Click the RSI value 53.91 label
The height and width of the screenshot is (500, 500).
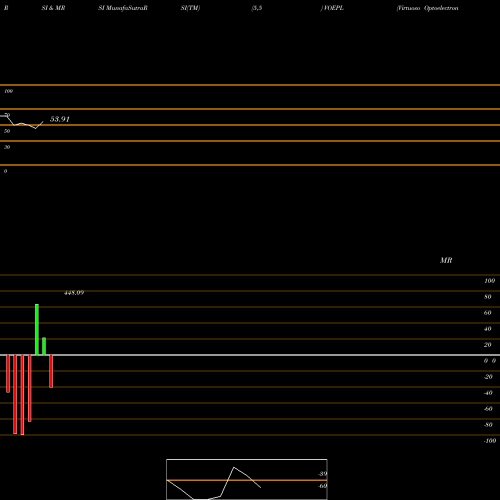[60, 119]
